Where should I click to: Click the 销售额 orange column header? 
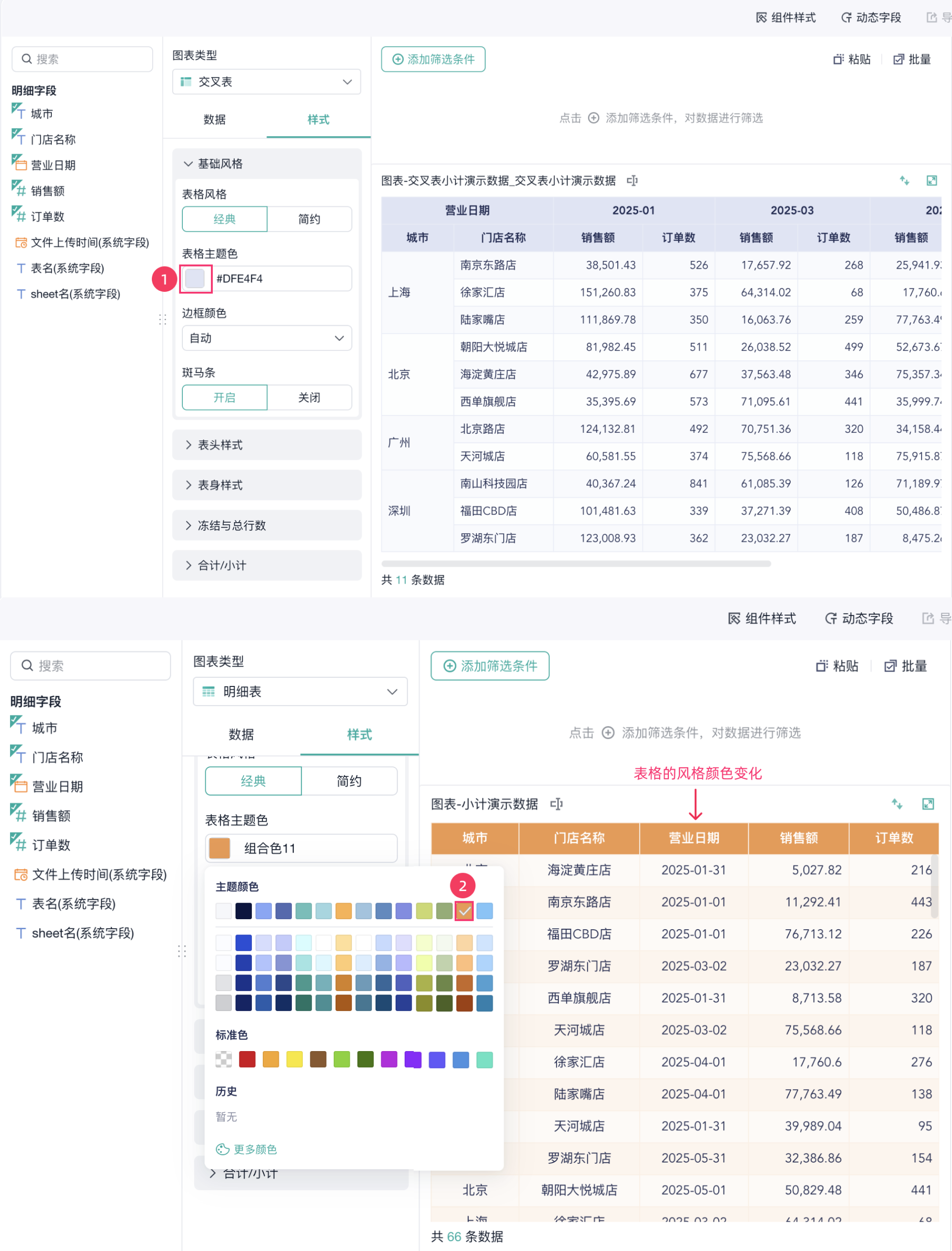799,838
